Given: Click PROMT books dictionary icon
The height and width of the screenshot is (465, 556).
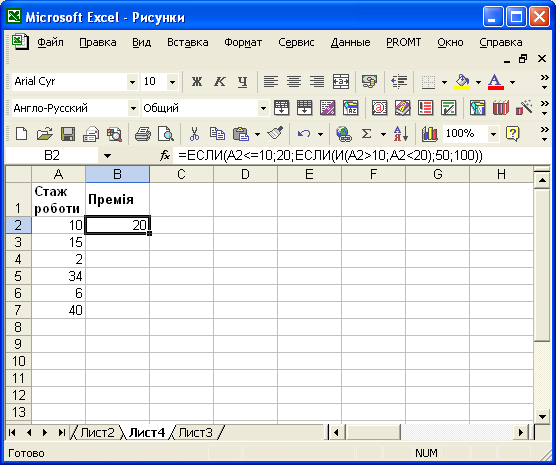Looking at the screenshot, I should coord(501,108).
